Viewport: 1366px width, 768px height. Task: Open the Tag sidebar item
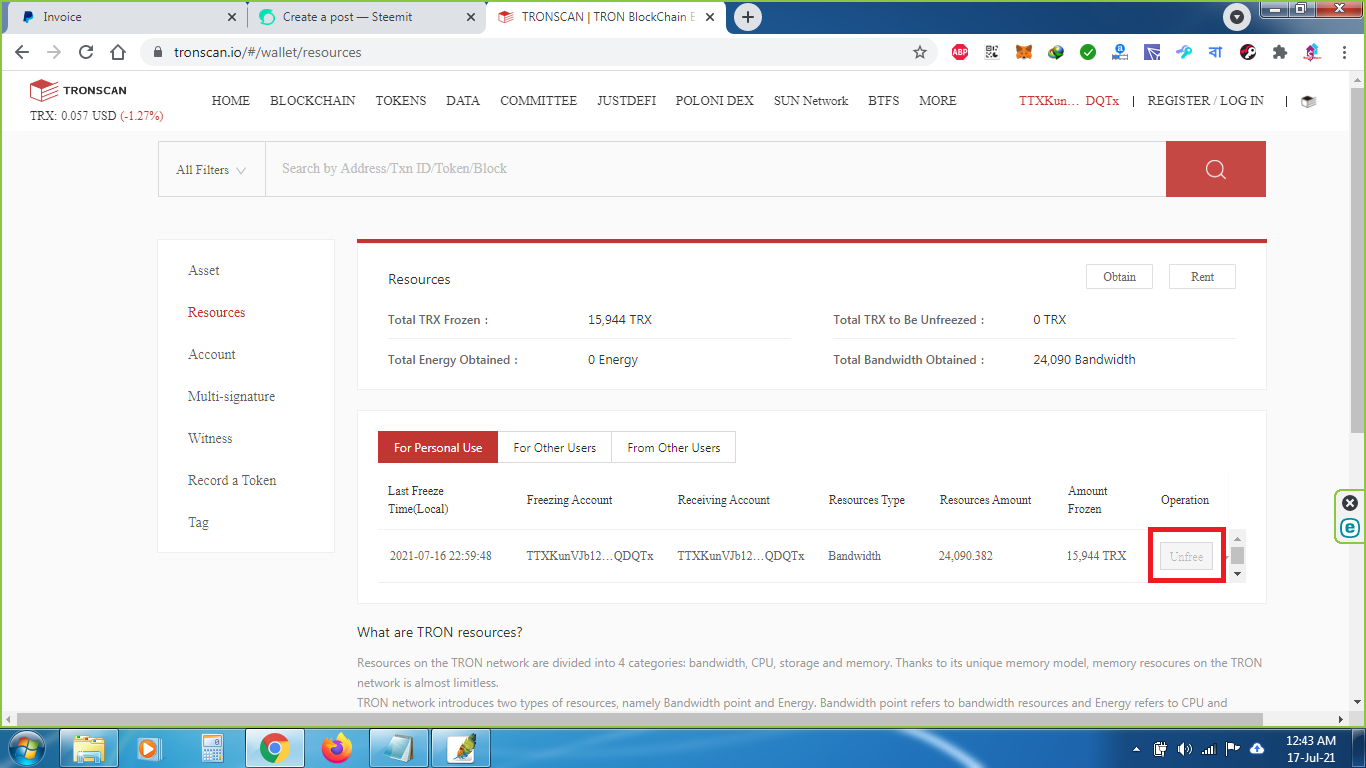coord(199,523)
